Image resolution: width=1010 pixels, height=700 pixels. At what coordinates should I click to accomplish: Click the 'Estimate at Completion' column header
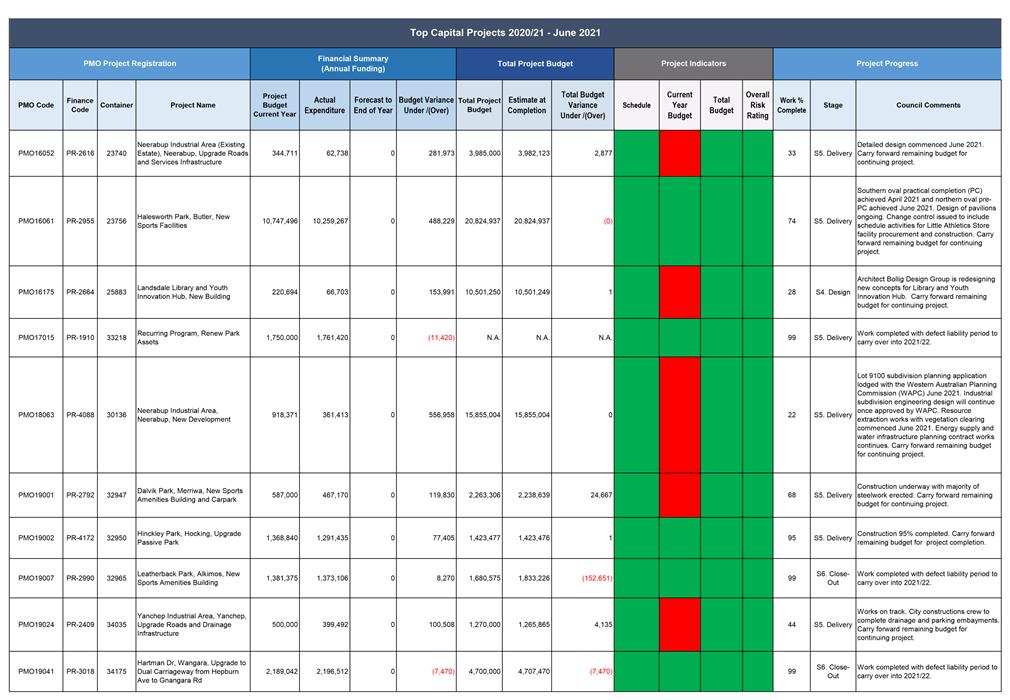click(x=527, y=105)
